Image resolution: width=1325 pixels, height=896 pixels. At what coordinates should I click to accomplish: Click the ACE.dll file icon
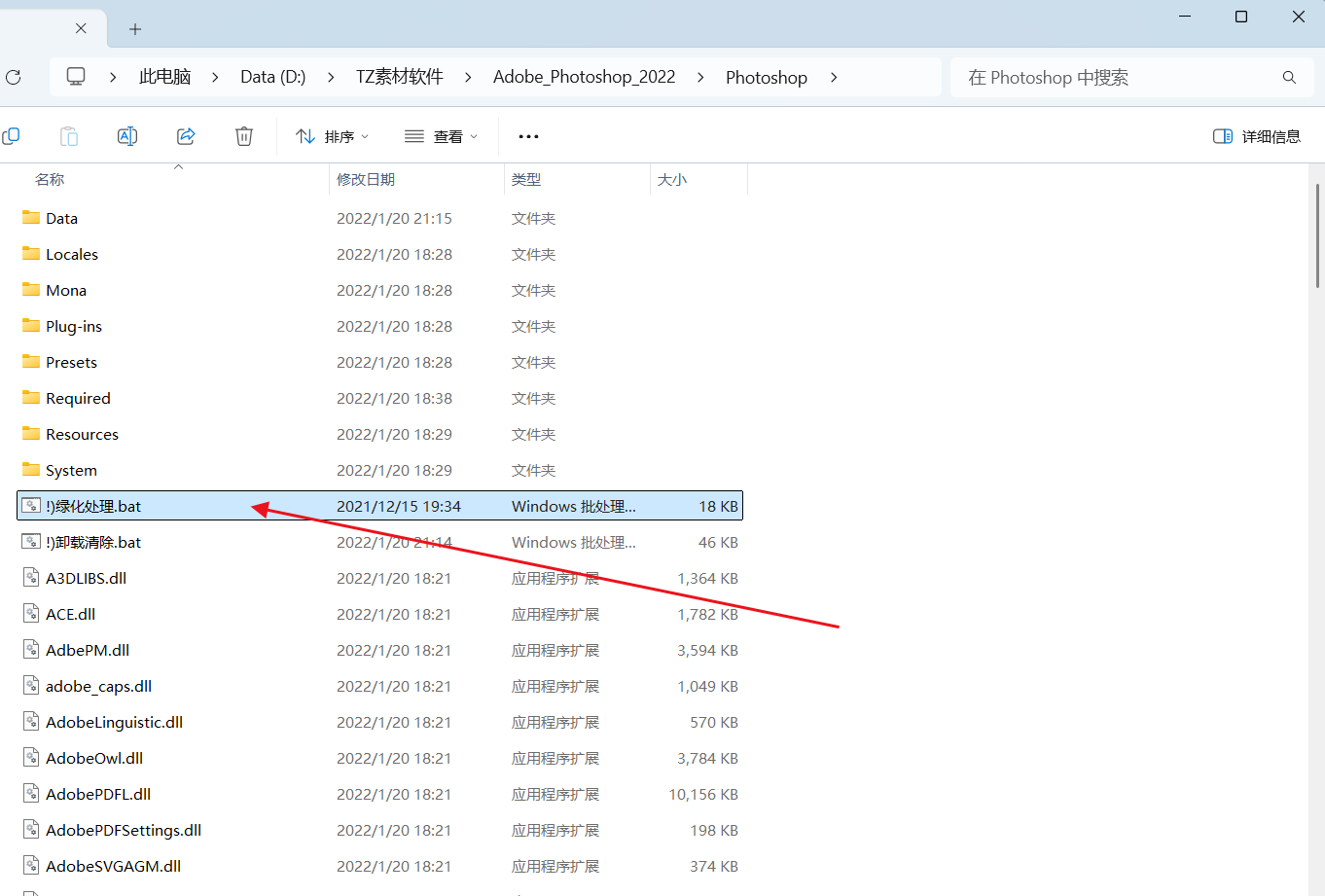31,614
